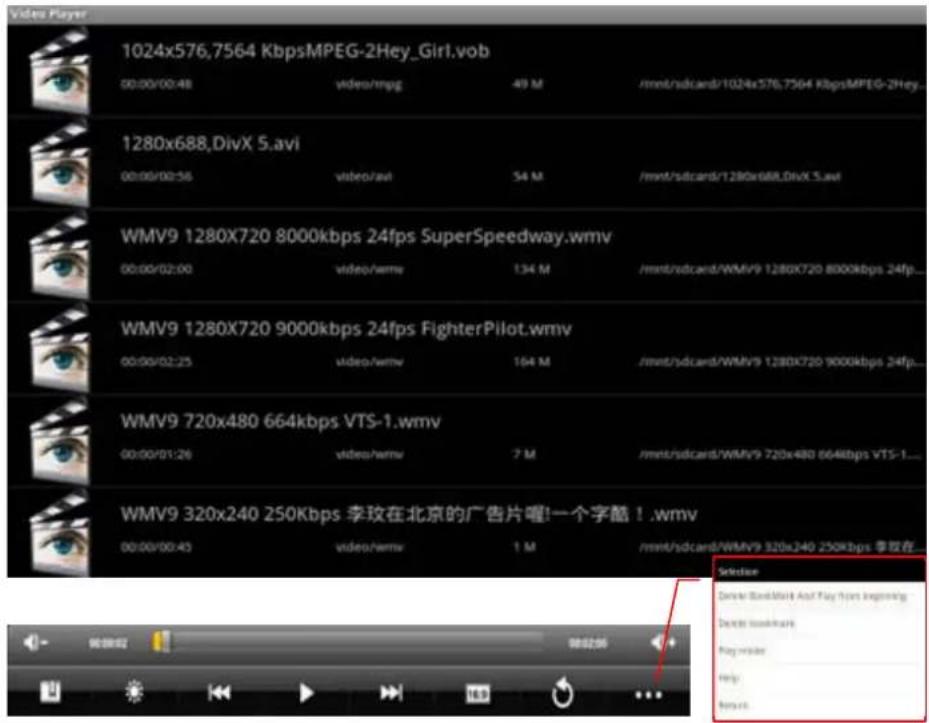
Task: Click the 7 M size of VTS-1.wmv
Action: tap(524, 454)
